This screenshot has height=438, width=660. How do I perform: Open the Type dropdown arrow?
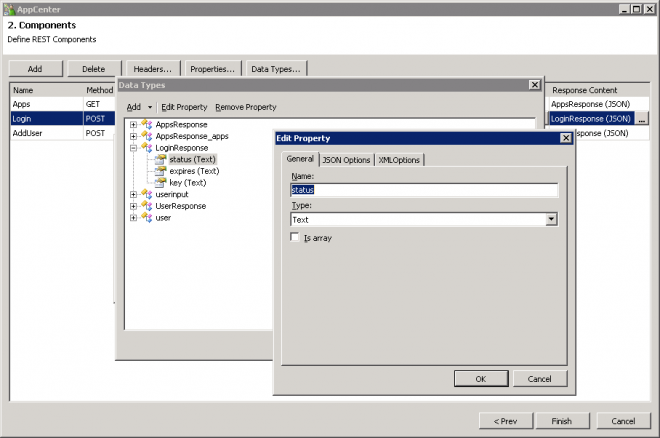[x=551, y=219]
